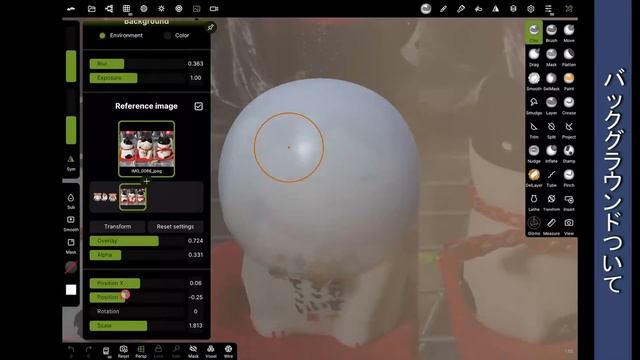Image resolution: width=640 pixels, height=360 pixels.
Task: Select the Nudge tool
Action: (534, 153)
